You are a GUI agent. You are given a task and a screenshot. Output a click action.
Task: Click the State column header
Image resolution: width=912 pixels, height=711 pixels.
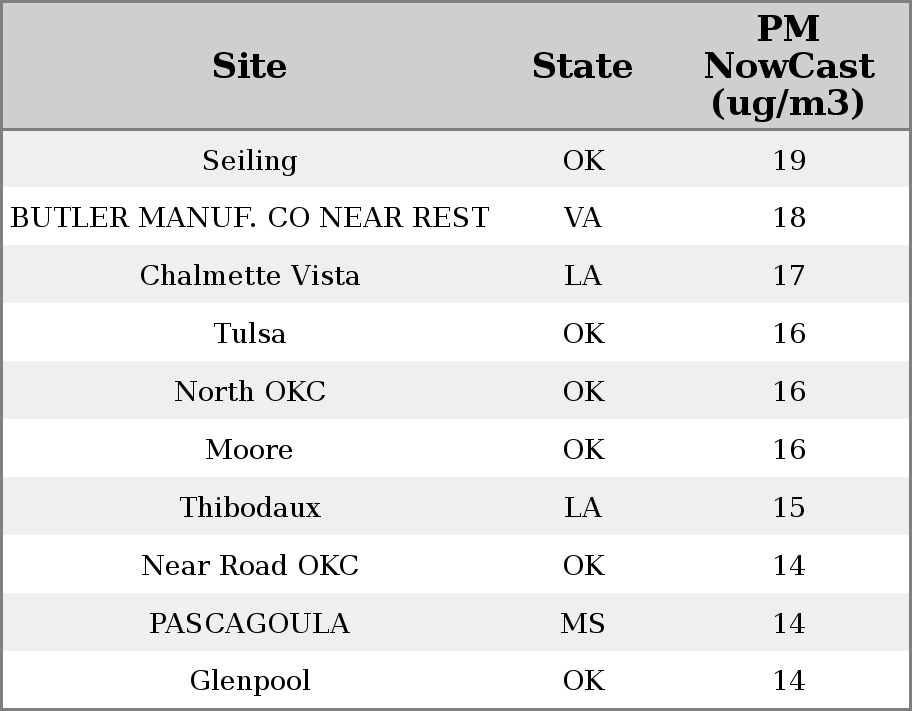[x=582, y=66]
